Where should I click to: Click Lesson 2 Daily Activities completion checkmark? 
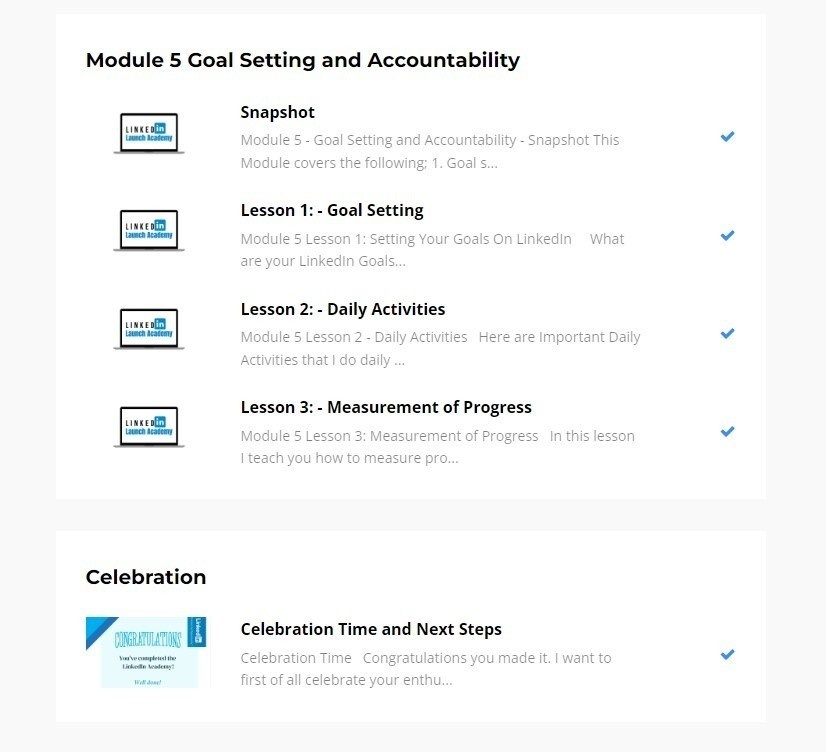coord(728,333)
